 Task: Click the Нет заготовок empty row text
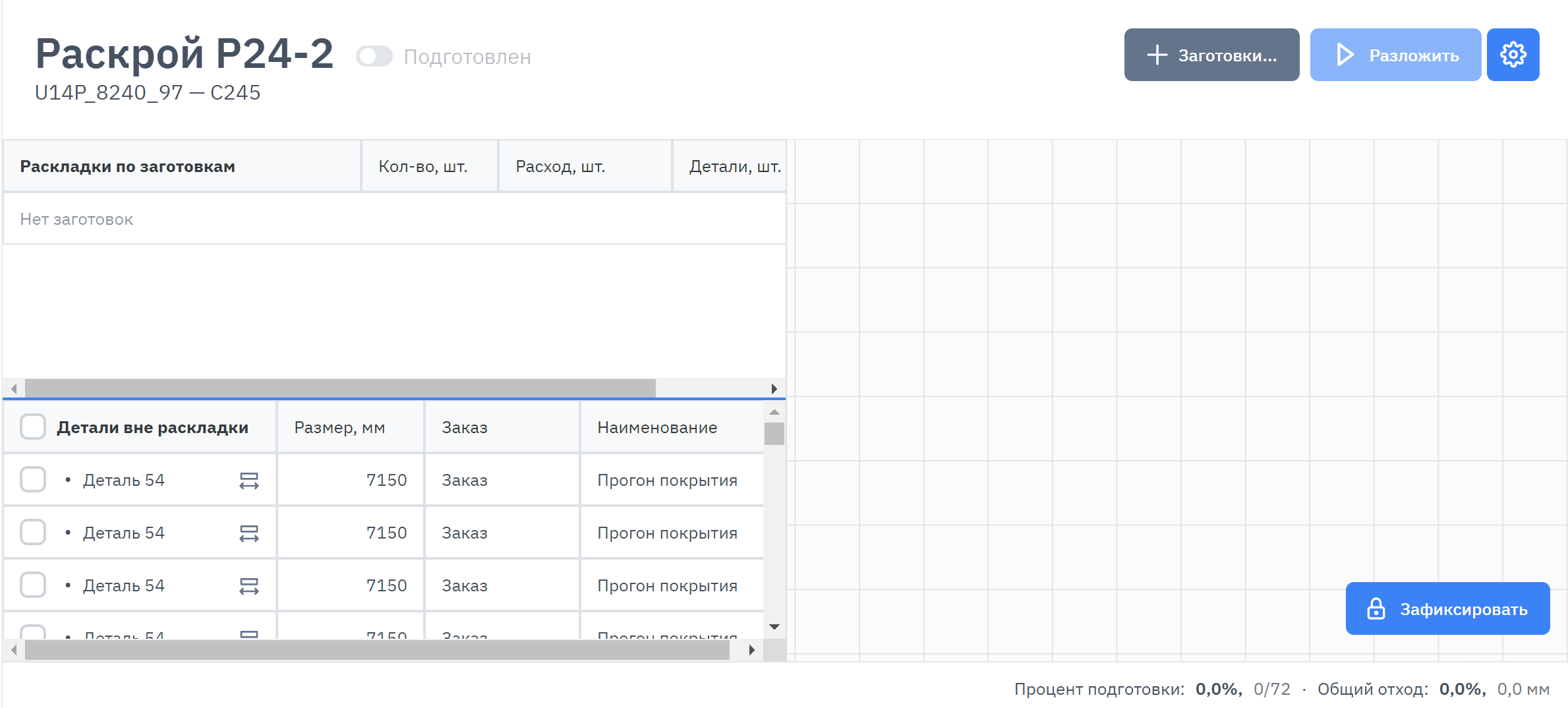pyautogui.click(x=76, y=219)
